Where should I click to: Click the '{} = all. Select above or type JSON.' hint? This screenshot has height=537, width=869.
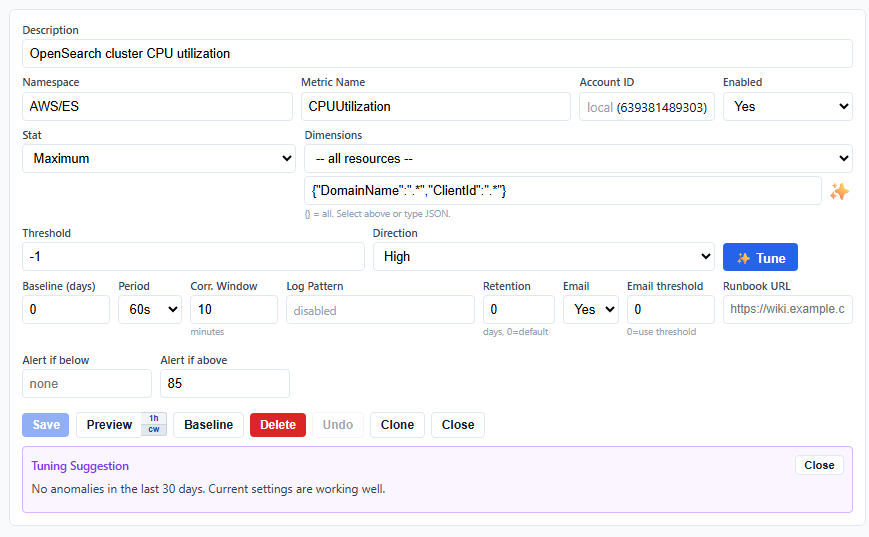(377, 214)
